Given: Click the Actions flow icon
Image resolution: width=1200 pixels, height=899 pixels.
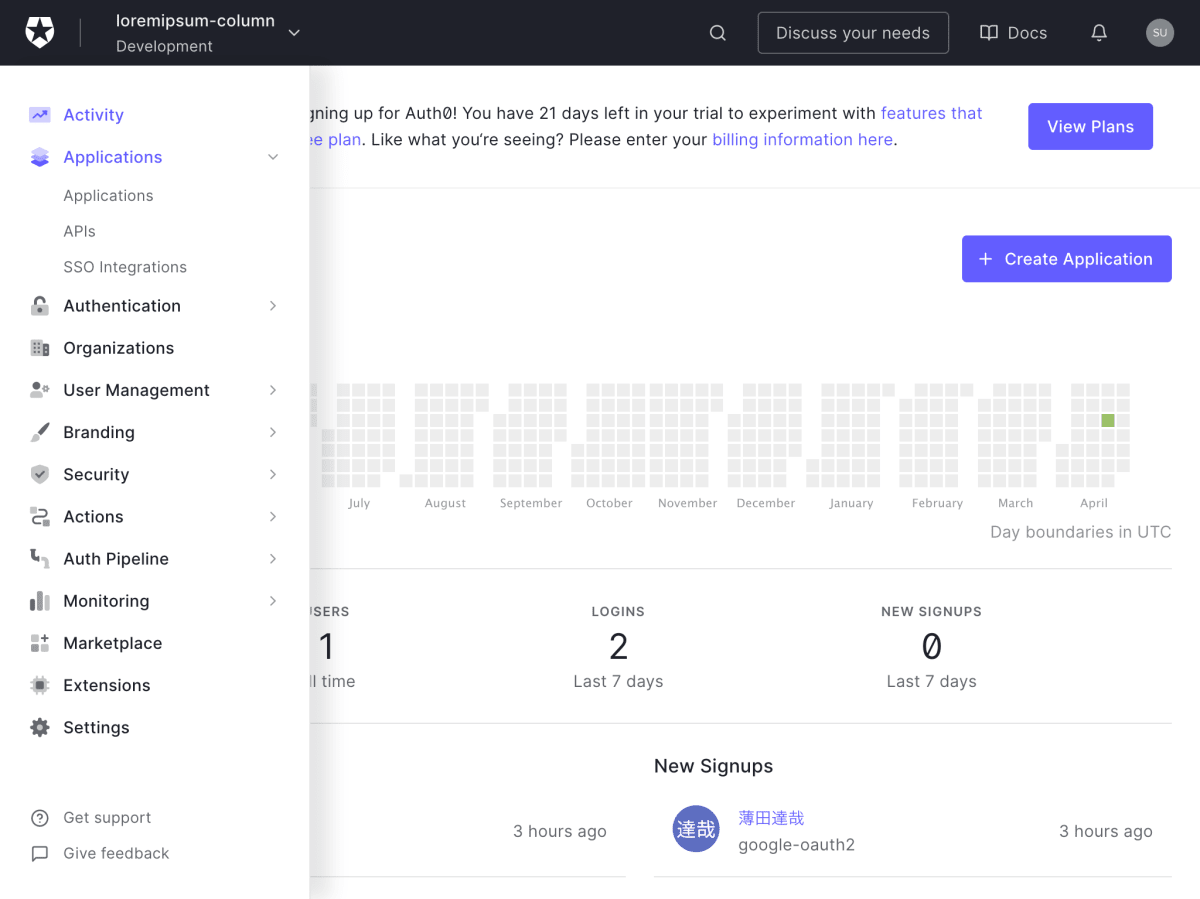Looking at the screenshot, I should tap(40, 516).
